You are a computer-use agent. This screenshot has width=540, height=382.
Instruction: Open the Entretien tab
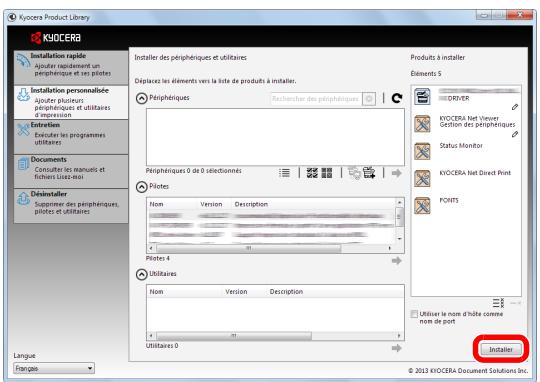tap(71, 137)
